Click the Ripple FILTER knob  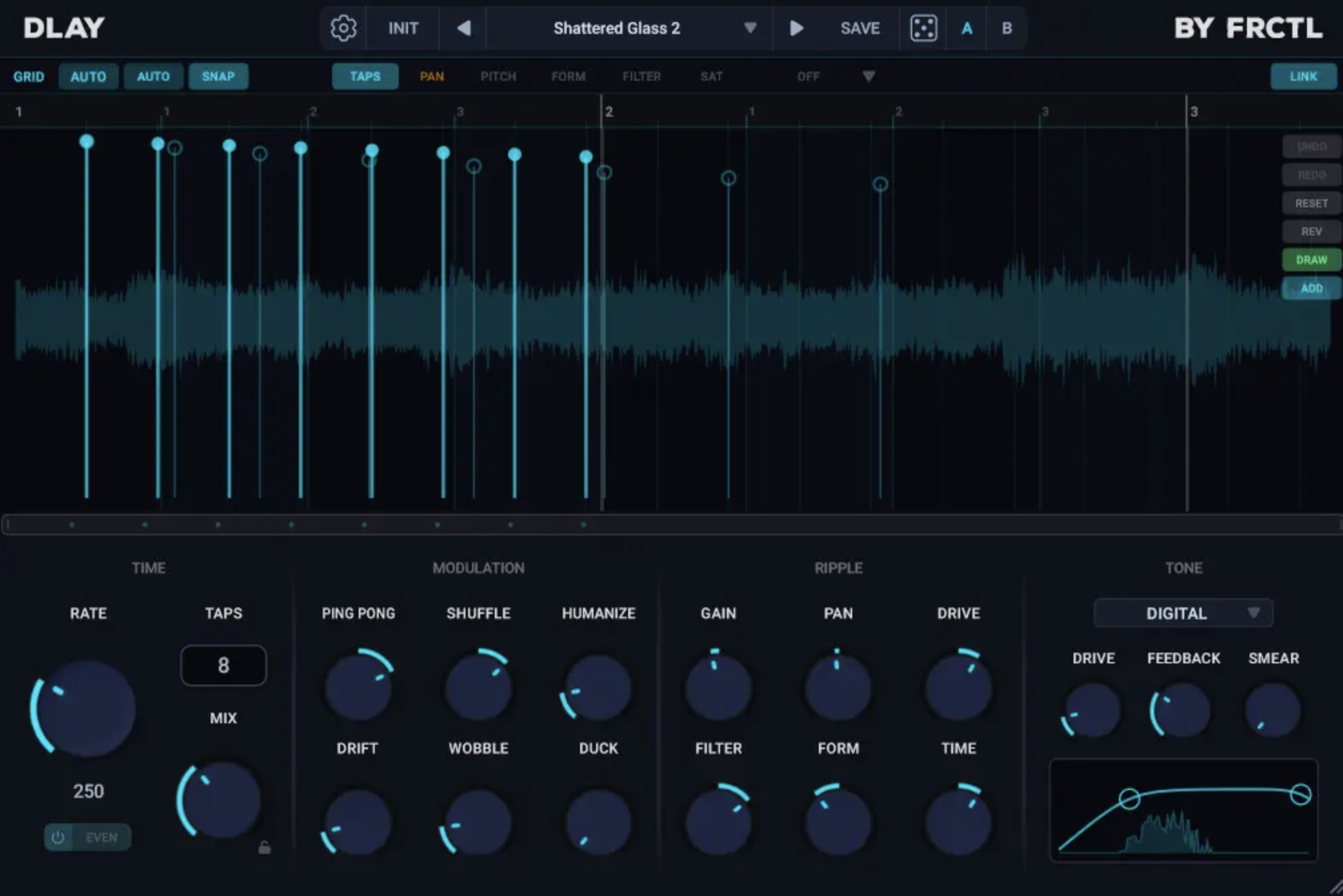point(718,822)
